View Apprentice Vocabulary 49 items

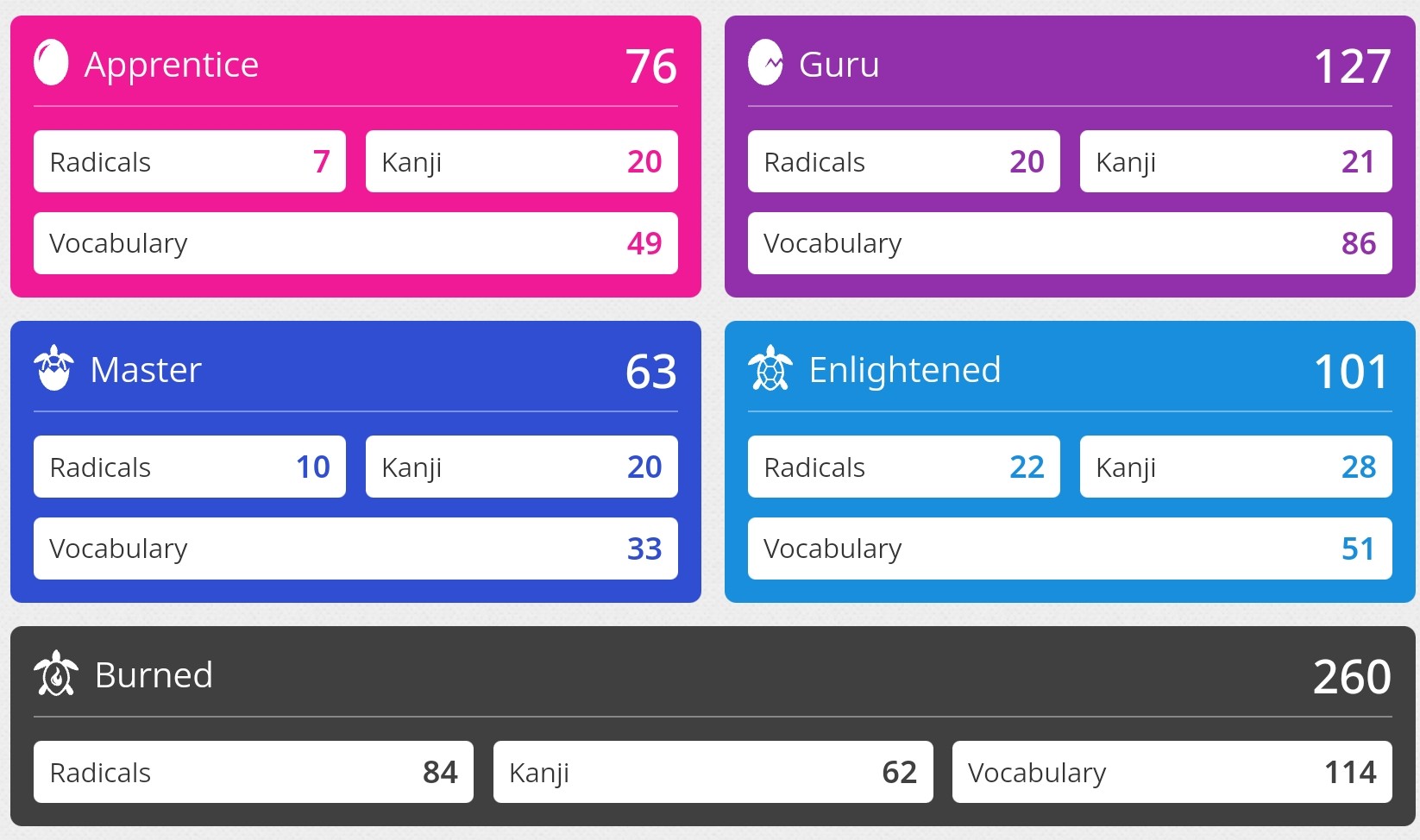(x=355, y=243)
